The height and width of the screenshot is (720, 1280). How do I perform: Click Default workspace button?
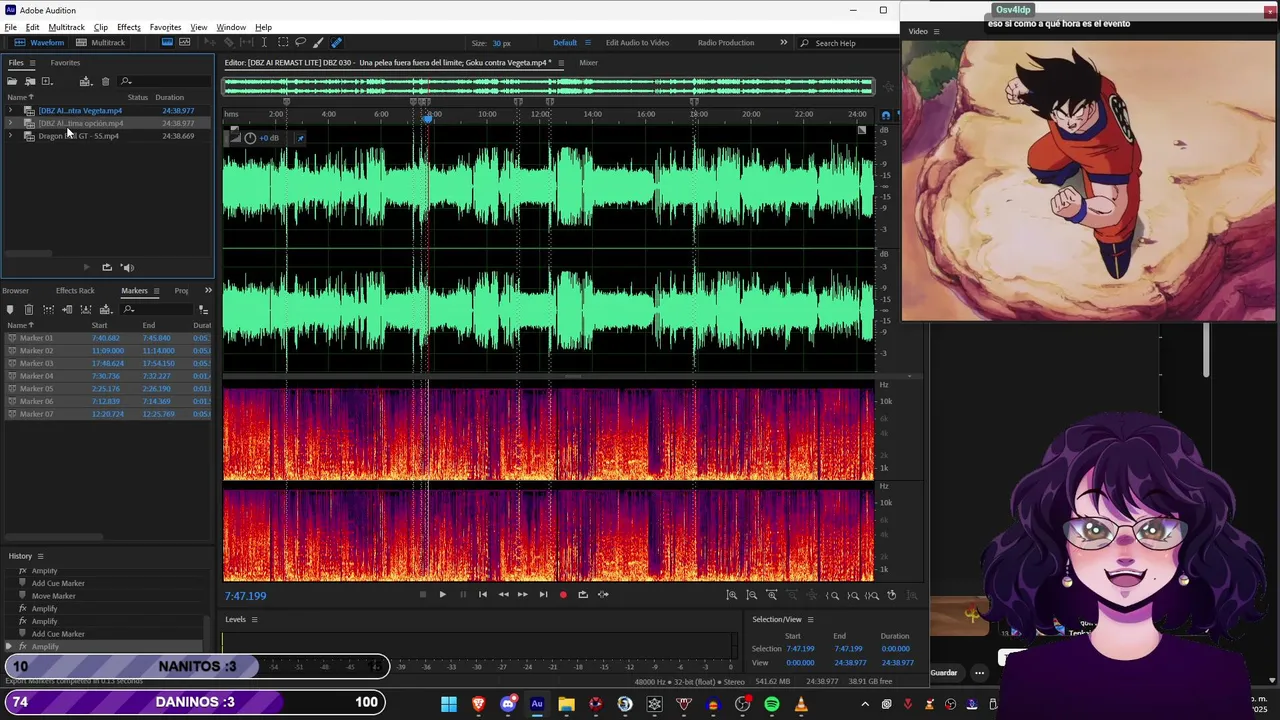click(x=565, y=43)
